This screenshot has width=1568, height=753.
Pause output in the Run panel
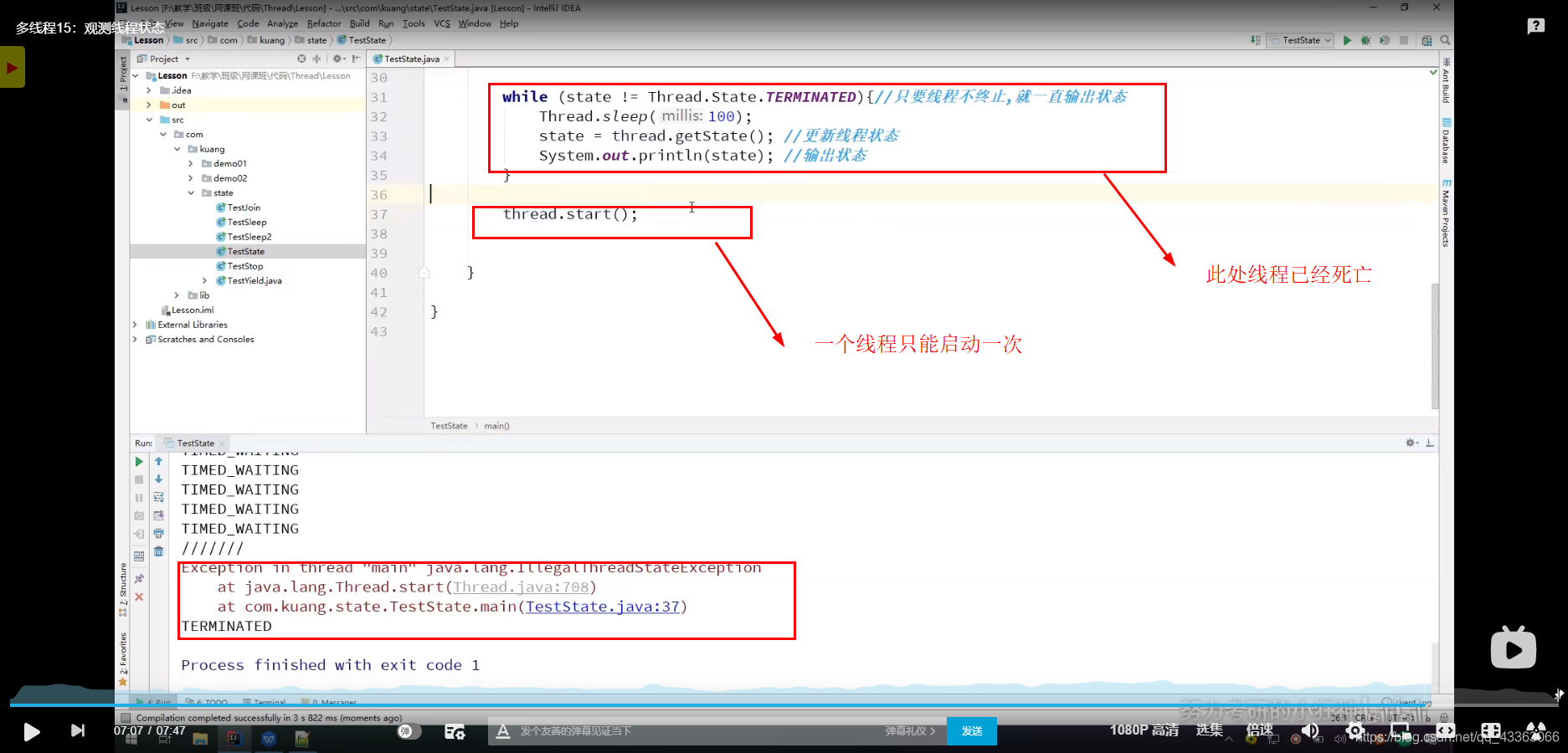(139, 498)
